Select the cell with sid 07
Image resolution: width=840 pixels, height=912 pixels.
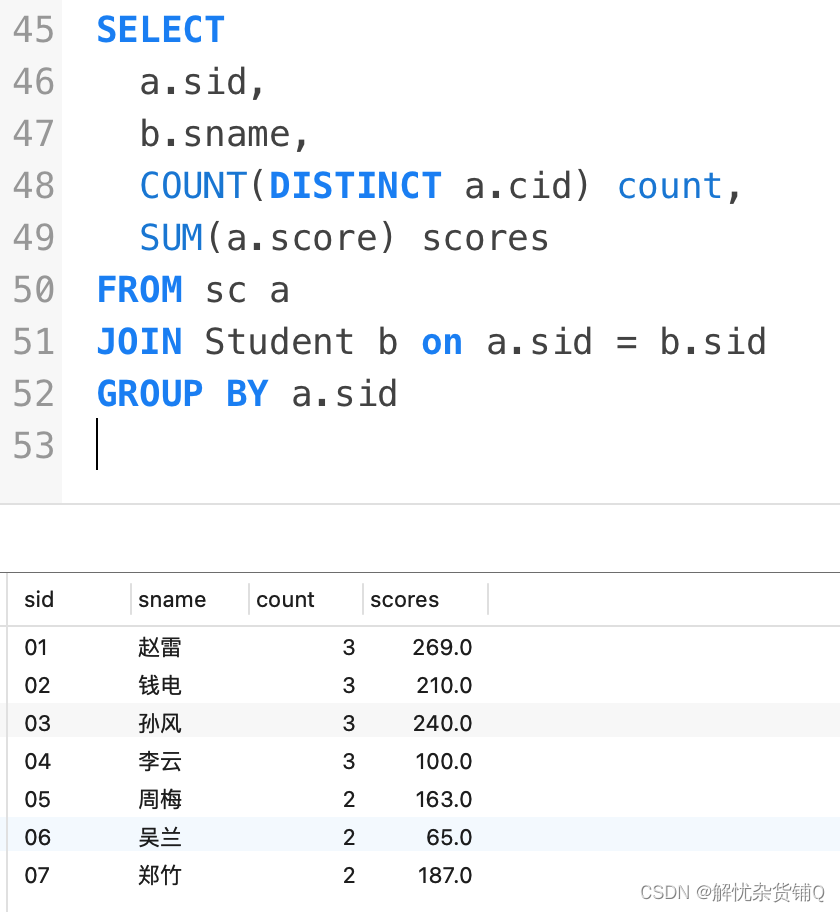(x=37, y=875)
